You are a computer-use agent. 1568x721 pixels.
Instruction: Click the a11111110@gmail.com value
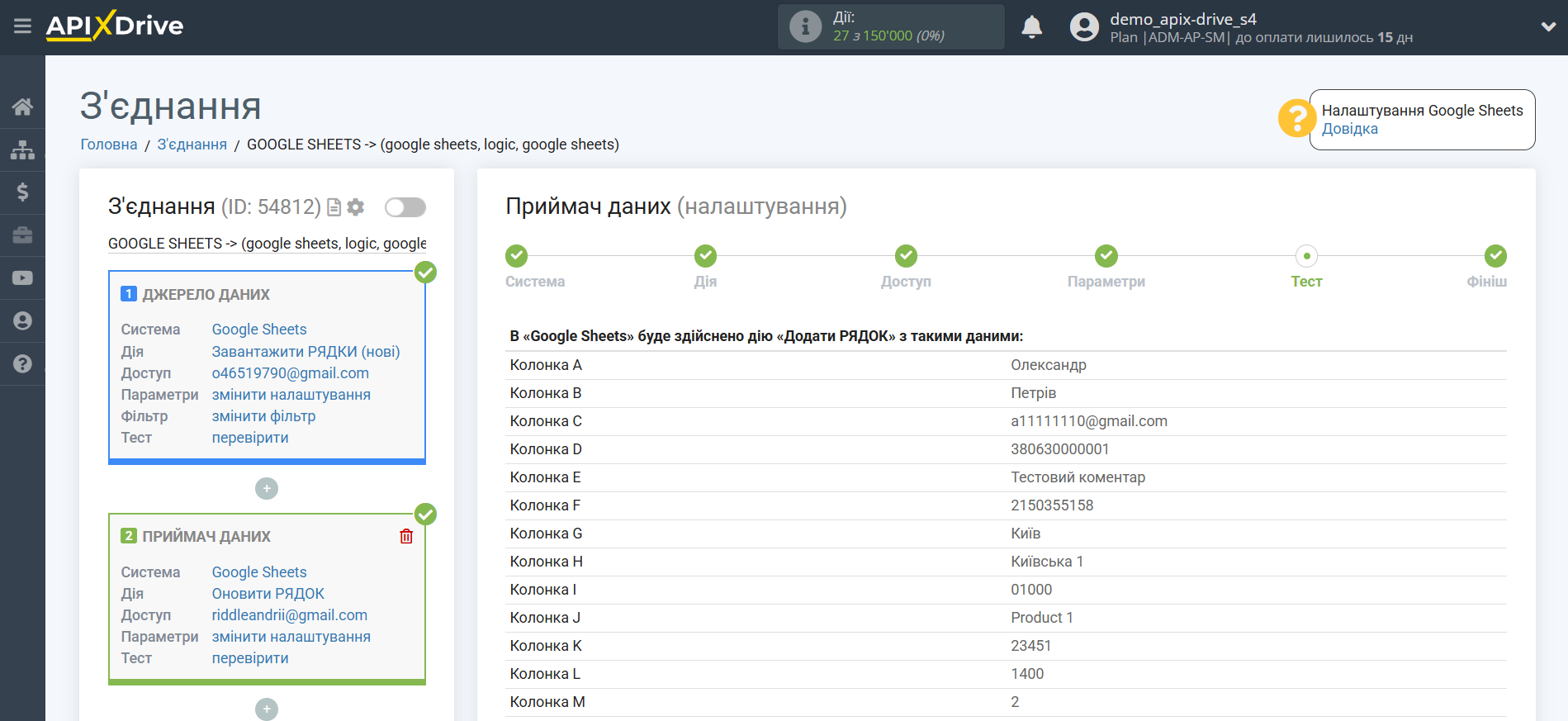coord(1089,421)
